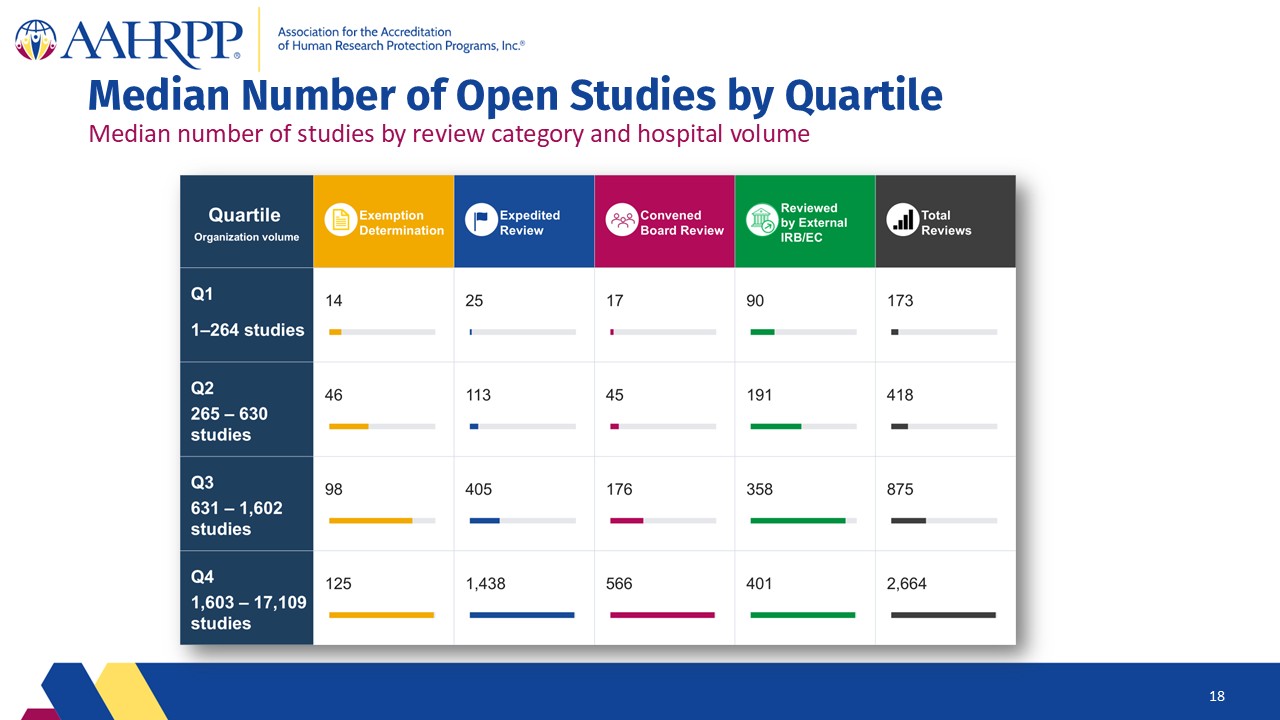Click the value 566 in Q4 row
The image size is (1280, 720).
619,583
